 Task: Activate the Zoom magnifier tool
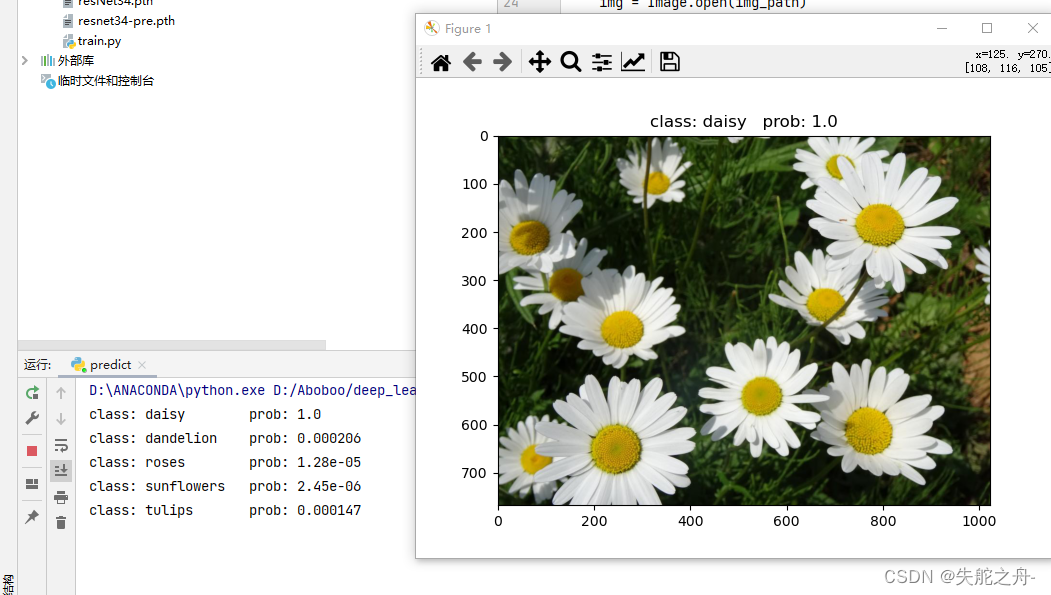570,62
